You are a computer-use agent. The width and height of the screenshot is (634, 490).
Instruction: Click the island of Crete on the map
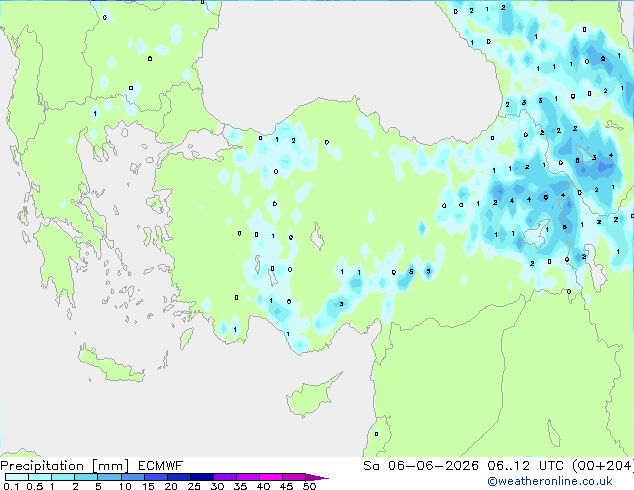tap(111, 365)
